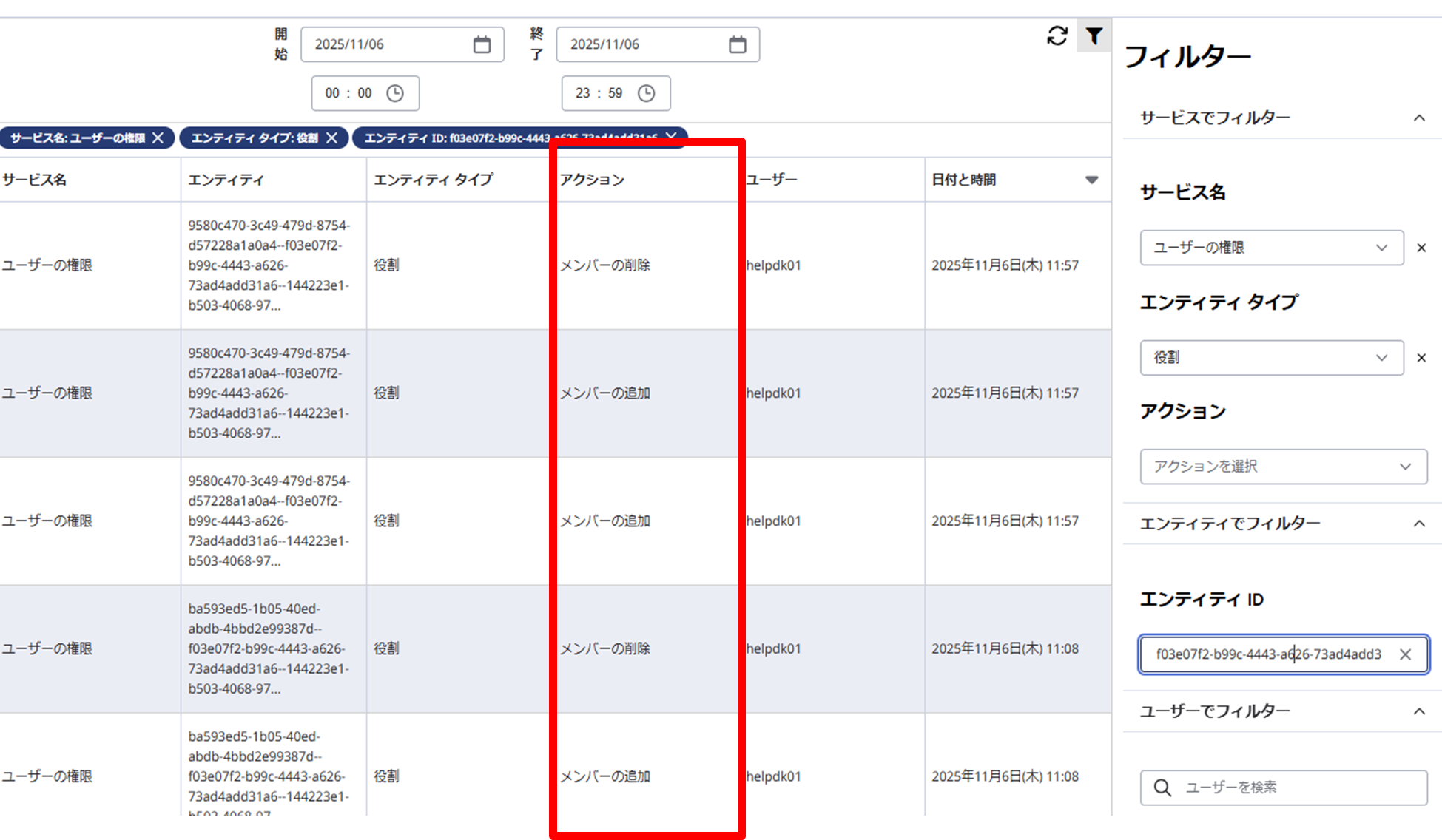The image size is (1442, 840).
Task: Click the refresh icon above the table
Action: coord(1057,35)
